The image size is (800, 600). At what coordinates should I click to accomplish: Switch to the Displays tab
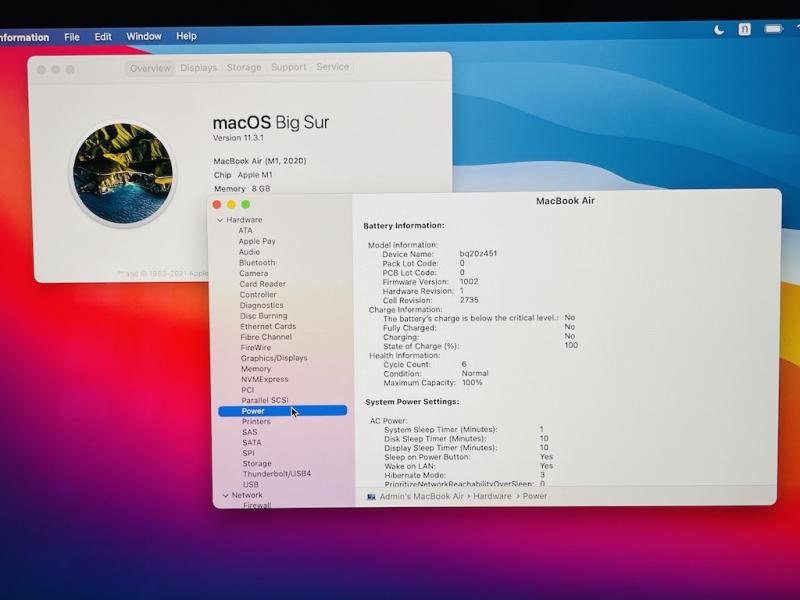[198, 68]
